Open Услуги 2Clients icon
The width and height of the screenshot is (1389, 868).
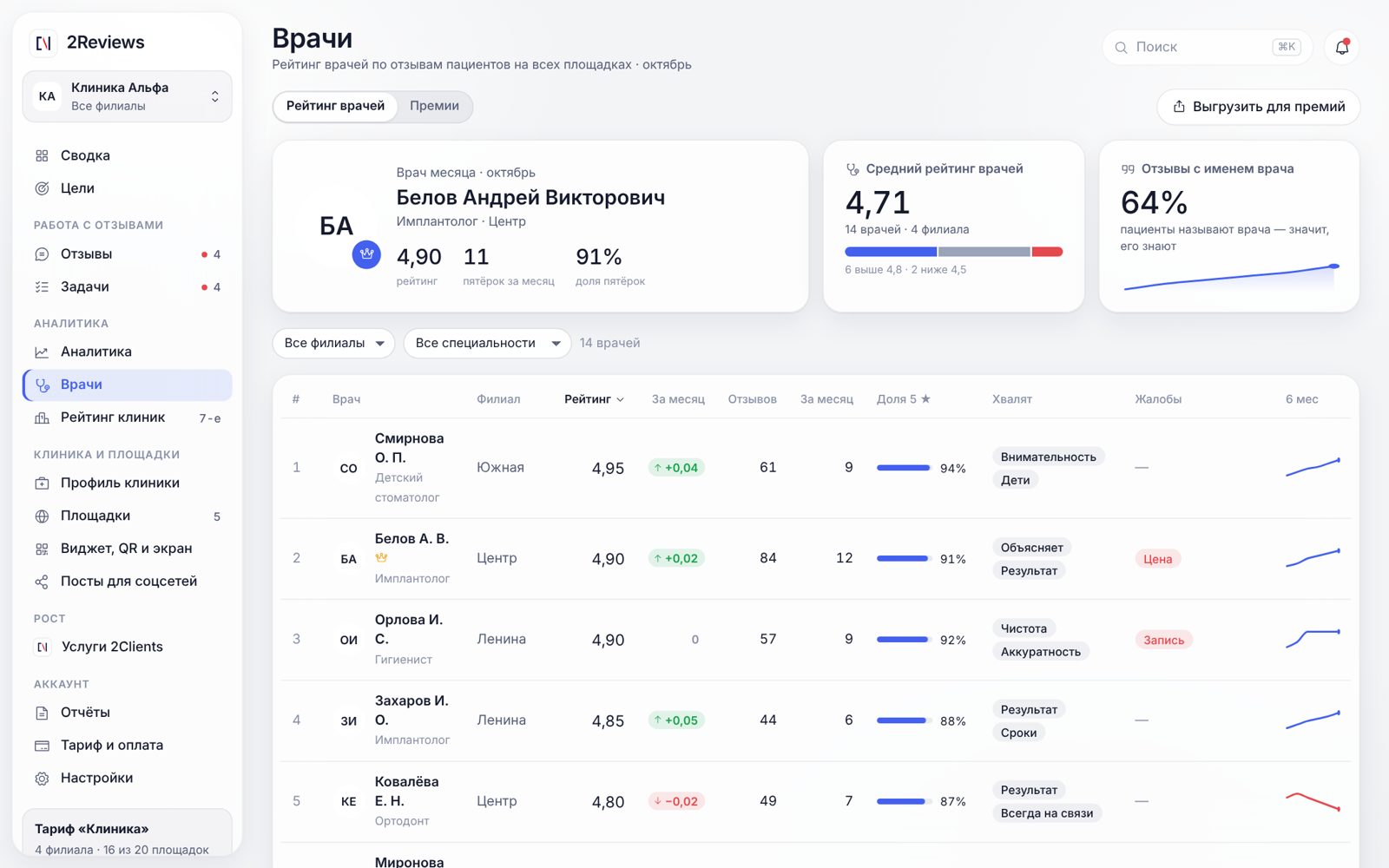click(43, 648)
